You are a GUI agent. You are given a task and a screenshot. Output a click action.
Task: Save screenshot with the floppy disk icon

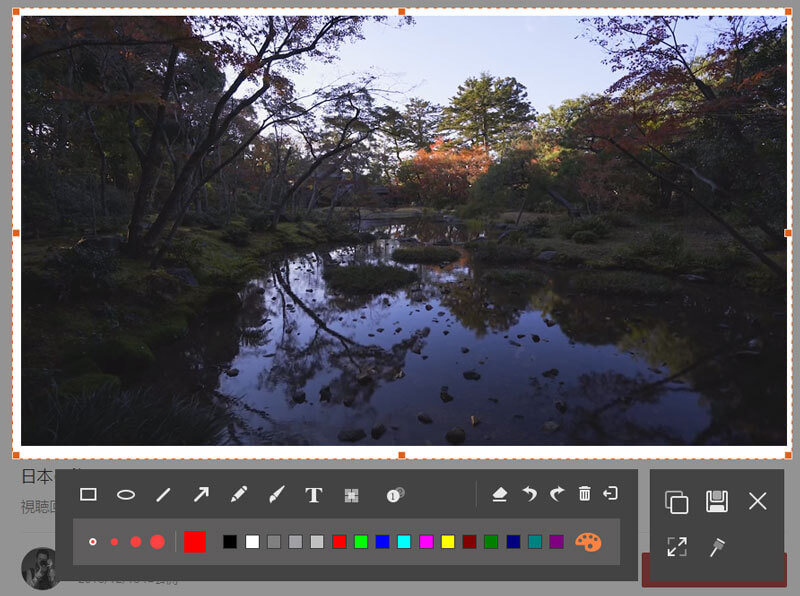pos(717,502)
